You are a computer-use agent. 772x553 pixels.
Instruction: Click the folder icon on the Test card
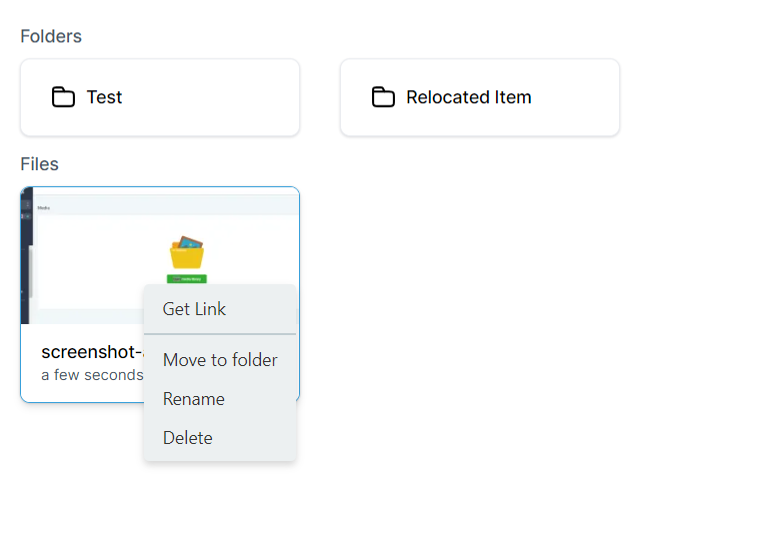coord(64,97)
